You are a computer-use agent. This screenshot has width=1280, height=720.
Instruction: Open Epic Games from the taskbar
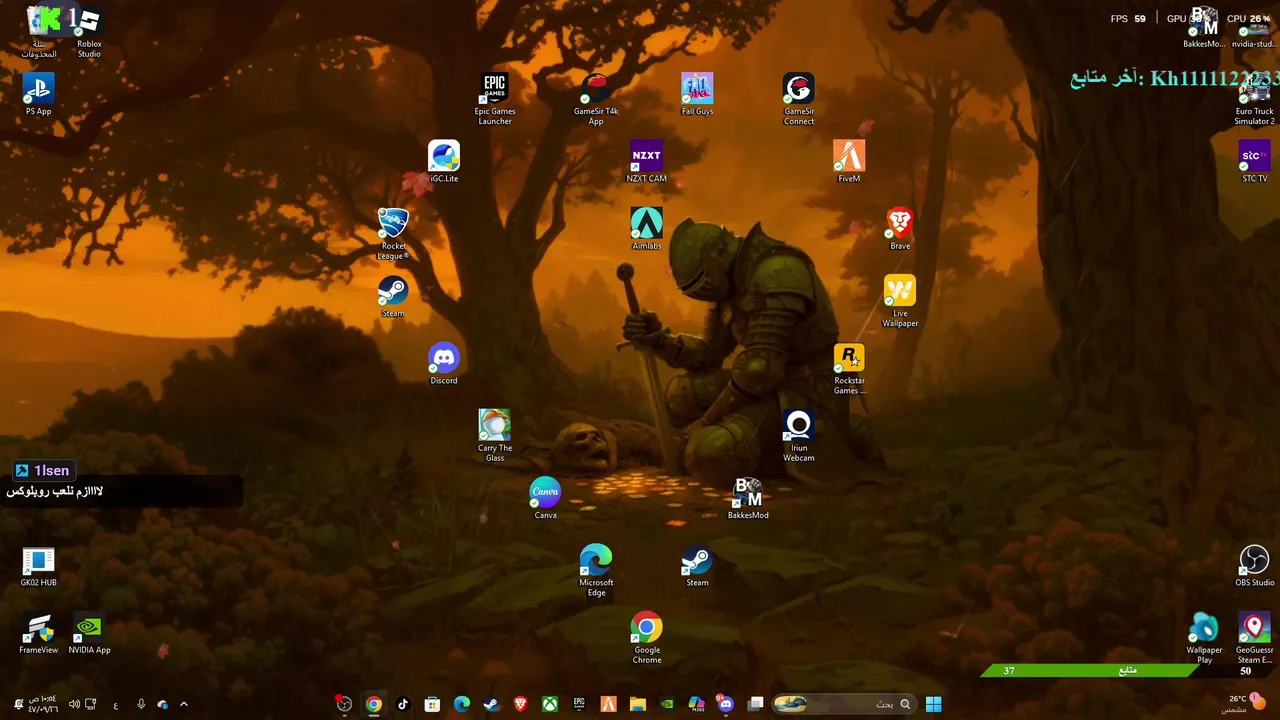pos(579,704)
